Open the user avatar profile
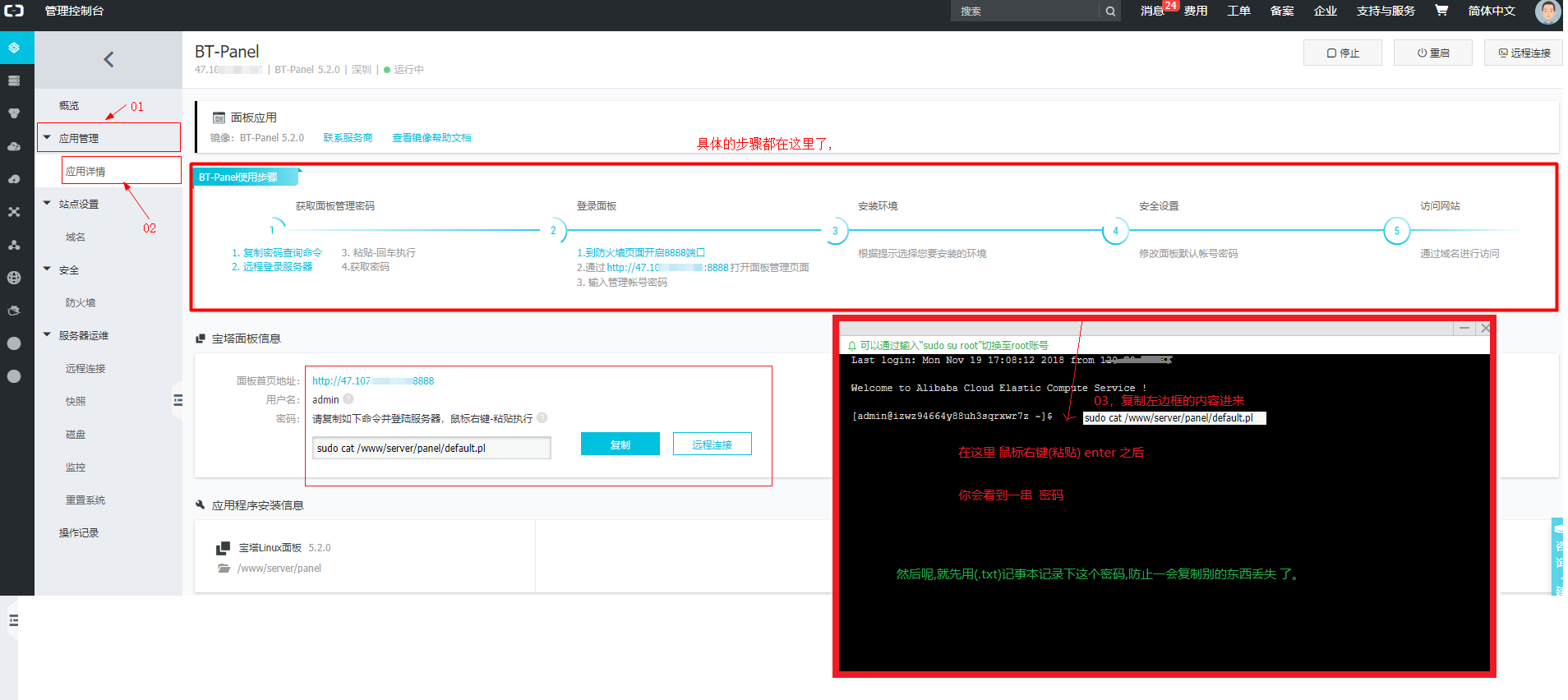 pyautogui.click(x=1547, y=12)
